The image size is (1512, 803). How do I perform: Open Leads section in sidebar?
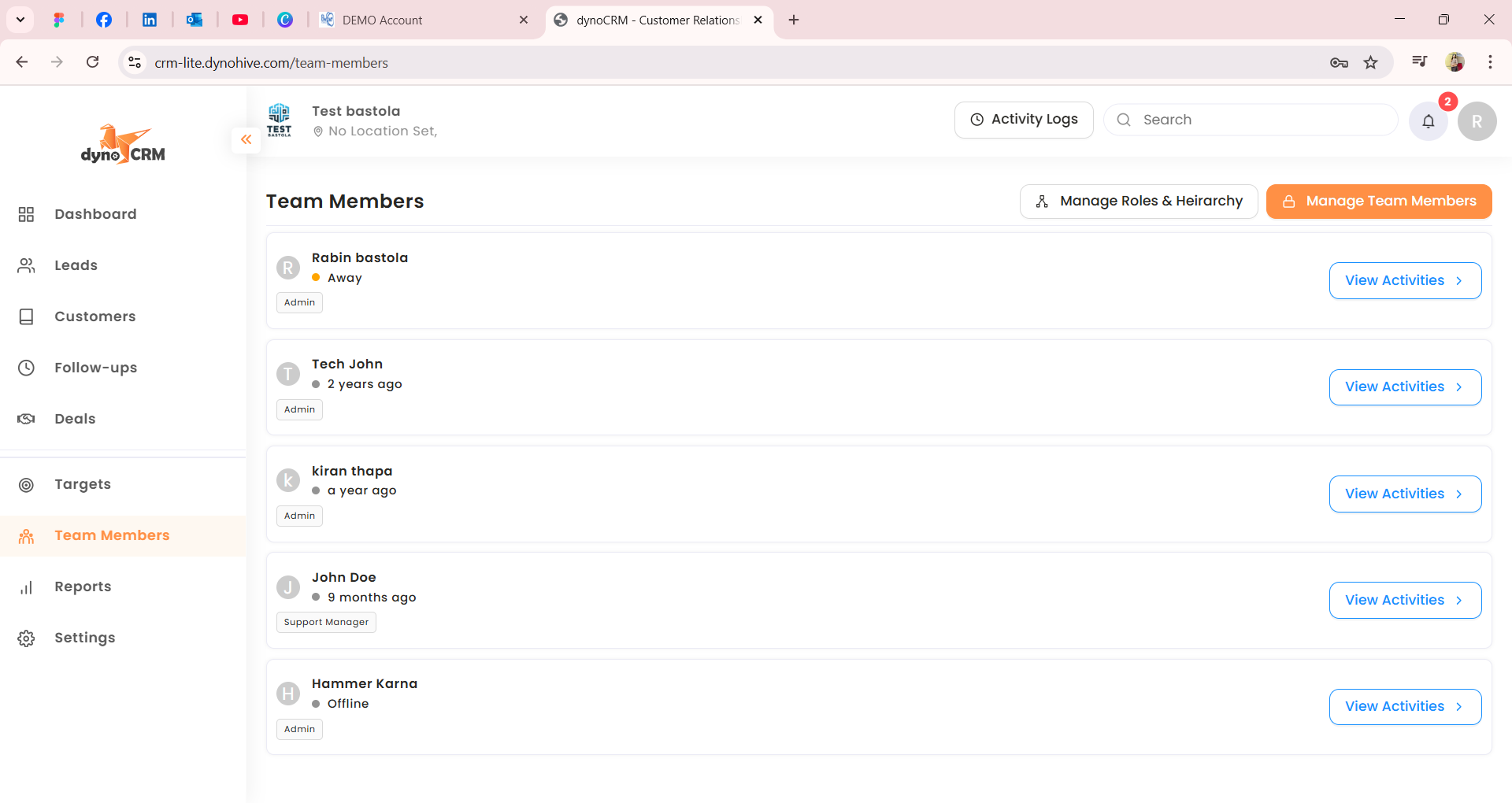pos(76,265)
